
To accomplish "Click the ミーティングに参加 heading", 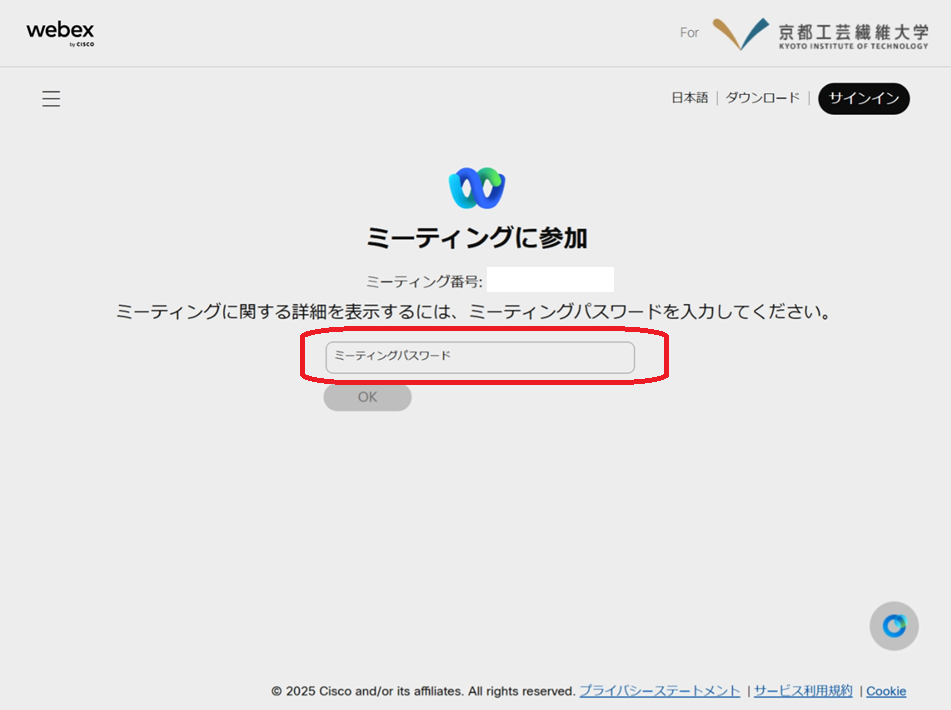I will click(x=477, y=238).
